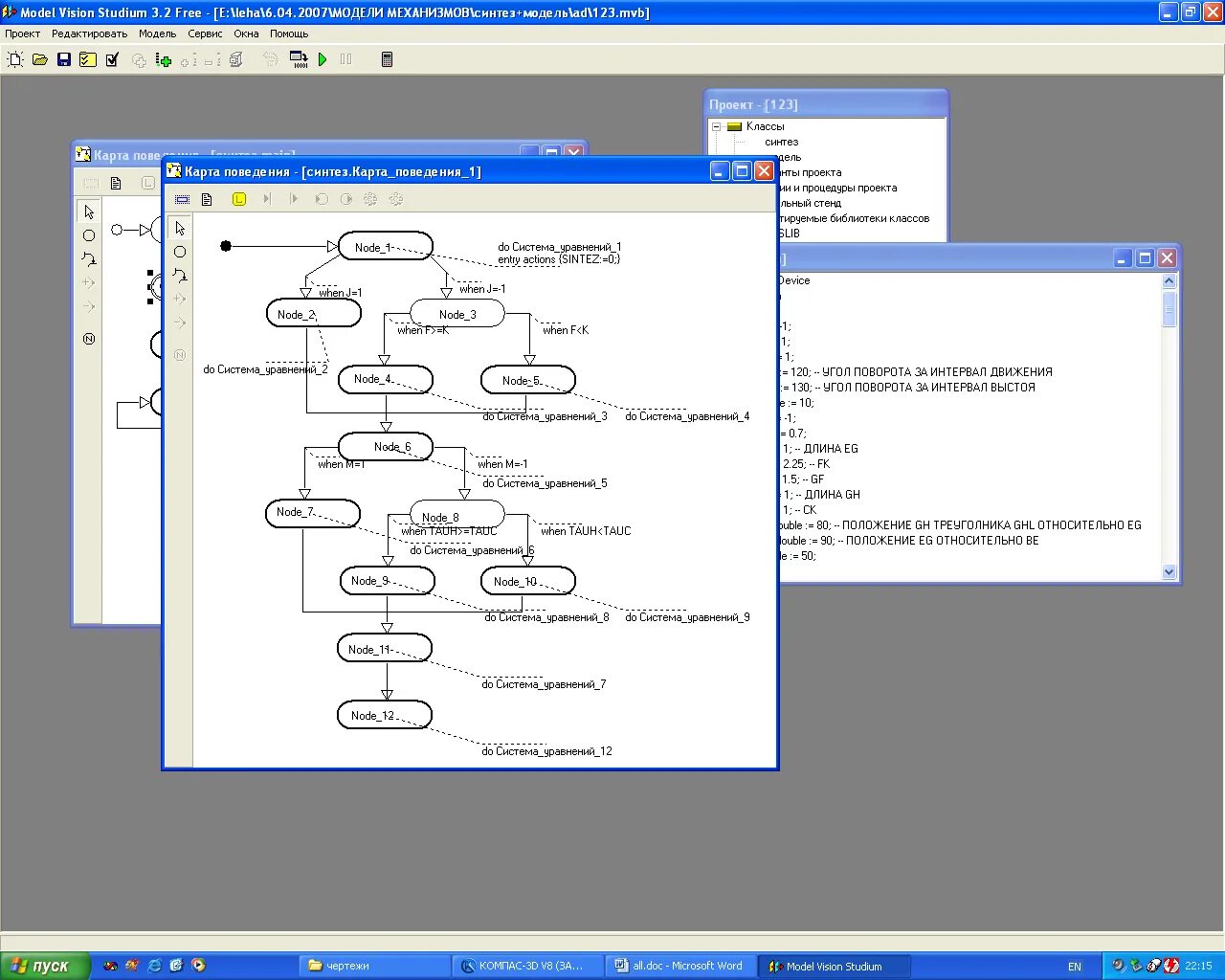
Task: Select Node_7 in behavior map
Action: [312, 513]
